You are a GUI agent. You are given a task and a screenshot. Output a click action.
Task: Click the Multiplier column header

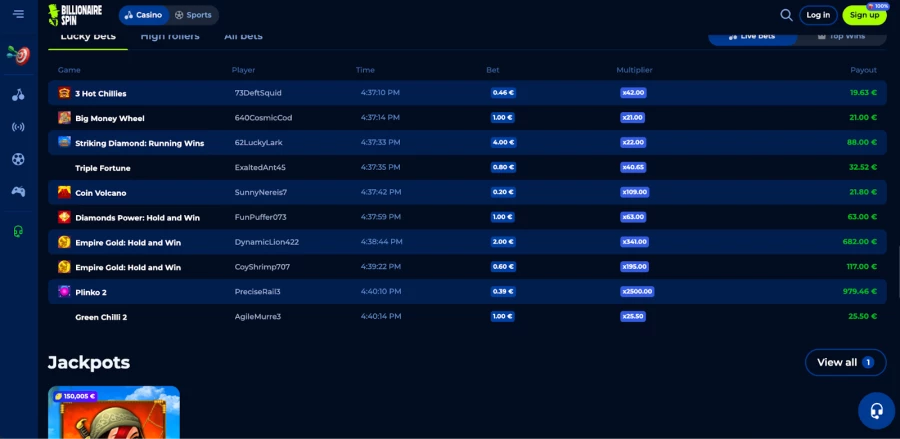click(634, 70)
